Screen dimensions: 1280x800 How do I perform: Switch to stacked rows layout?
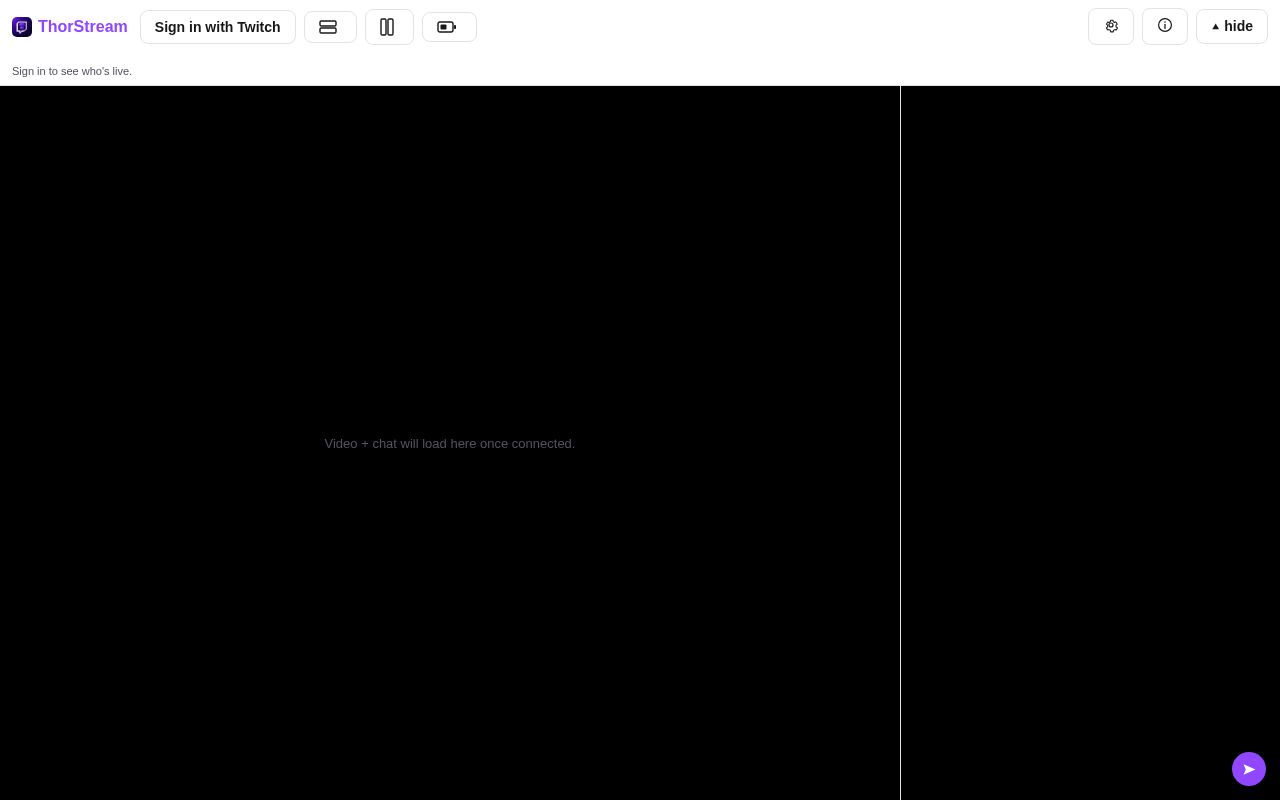(330, 27)
